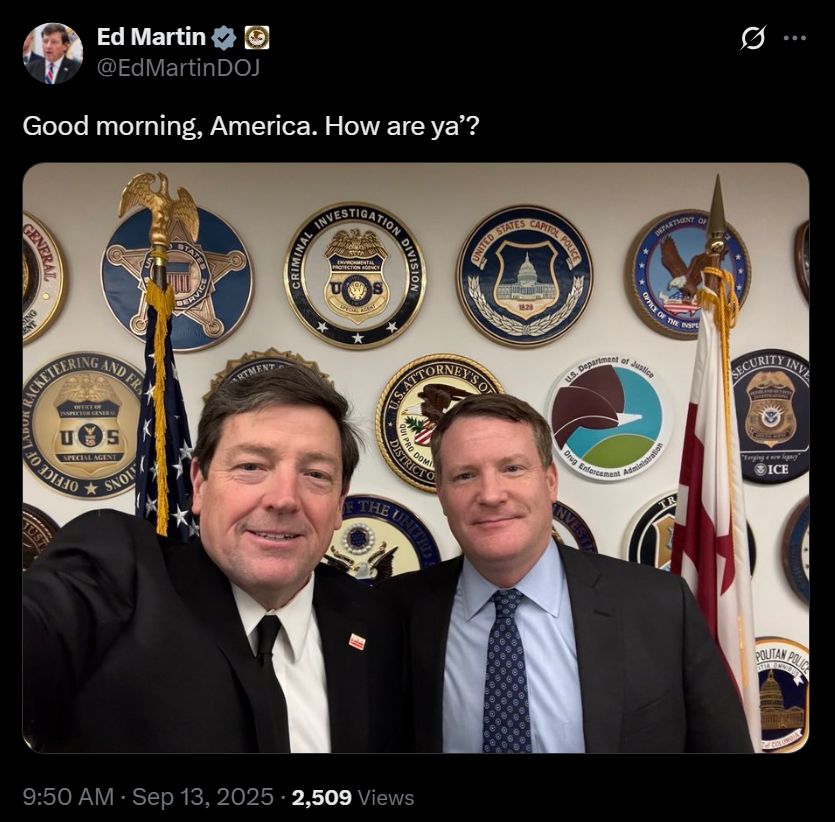Click the Ed Martin display name
Viewport: 835px width, 822px height.
coord(151,37)
